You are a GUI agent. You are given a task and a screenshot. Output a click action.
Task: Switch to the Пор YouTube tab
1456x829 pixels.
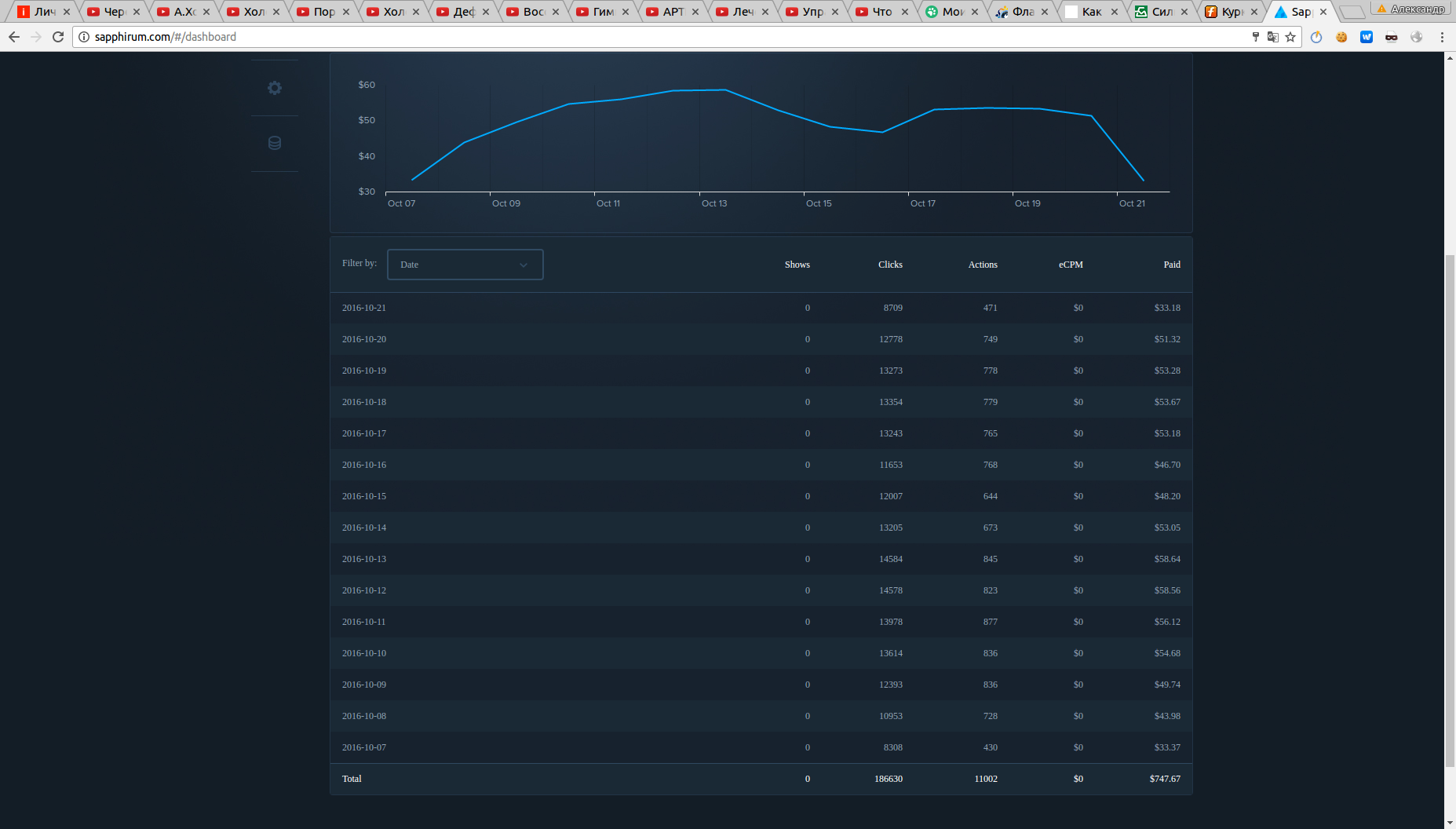coord(323,12)
